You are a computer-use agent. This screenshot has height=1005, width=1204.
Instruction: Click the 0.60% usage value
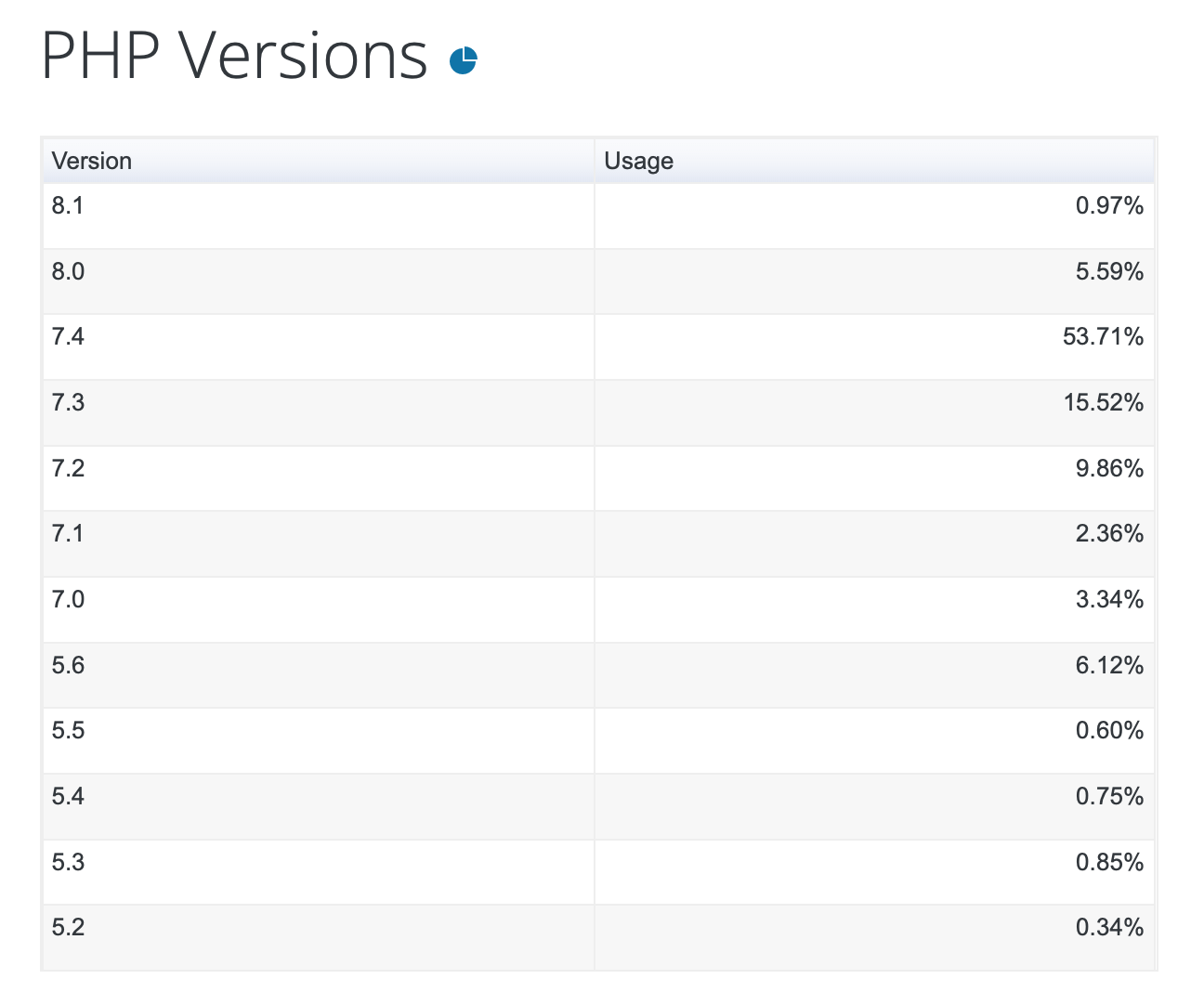coord(1109,730)
